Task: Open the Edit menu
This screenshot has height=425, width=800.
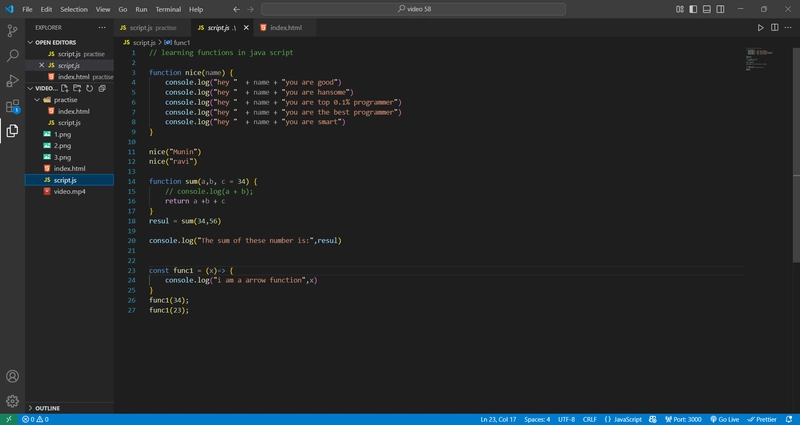Action: pos(46,9)
